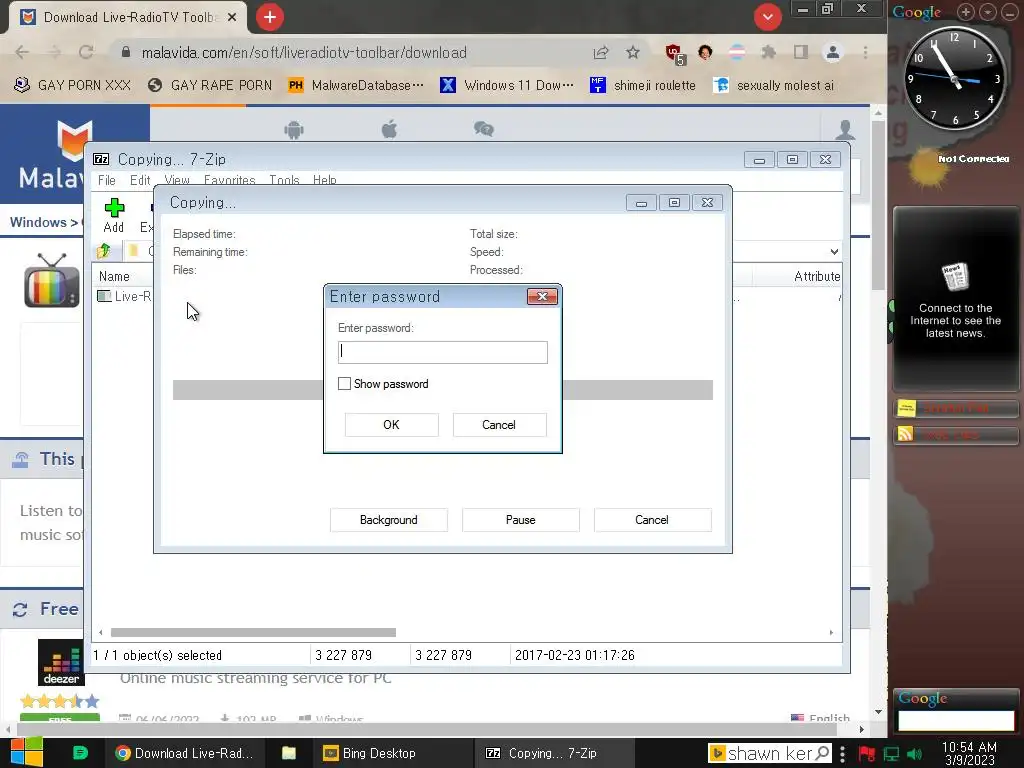This screenshot has width=1024, height=768.
Task: Click the network tray icon
Action: [x=891, y=754]
